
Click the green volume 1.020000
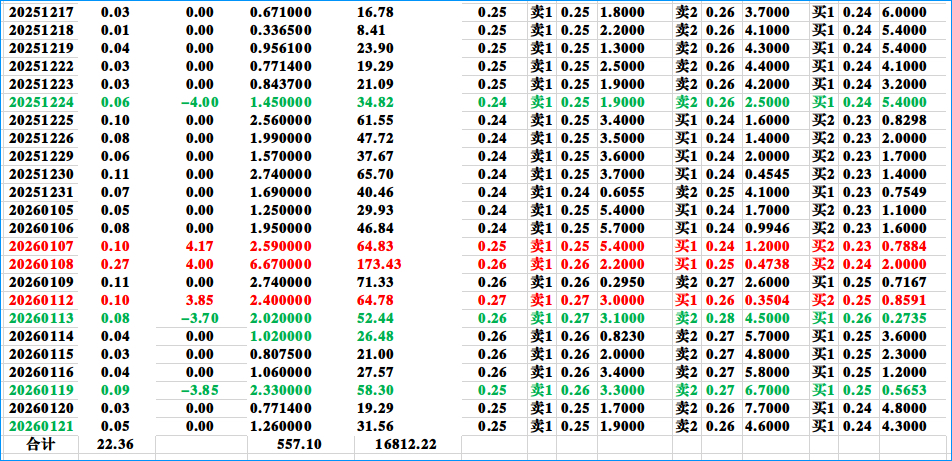coord(281,336)
